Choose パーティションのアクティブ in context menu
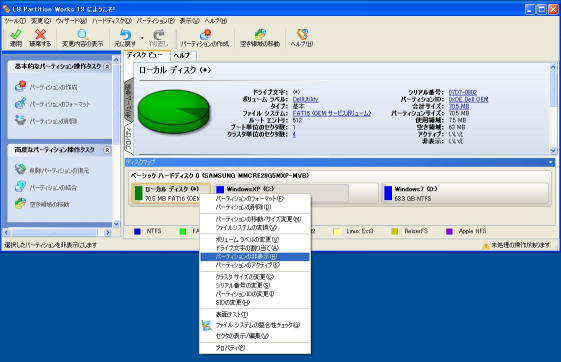Screen dimensions: 561x362 click(x=255, y=265)
